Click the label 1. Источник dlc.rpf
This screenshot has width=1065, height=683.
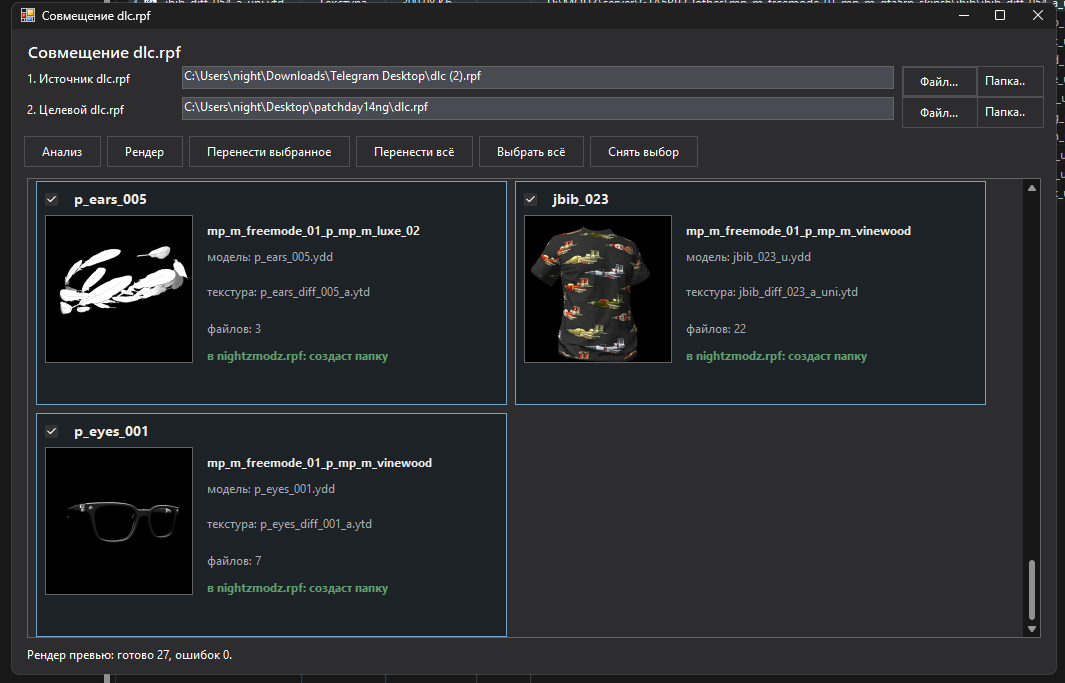point(79,79)
